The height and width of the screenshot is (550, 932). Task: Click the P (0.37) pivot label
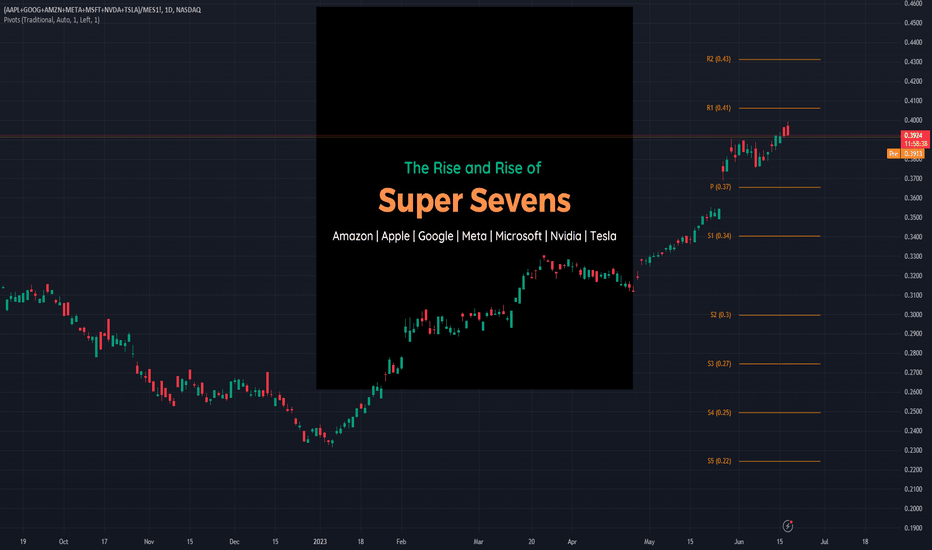[x=720, y=187]
